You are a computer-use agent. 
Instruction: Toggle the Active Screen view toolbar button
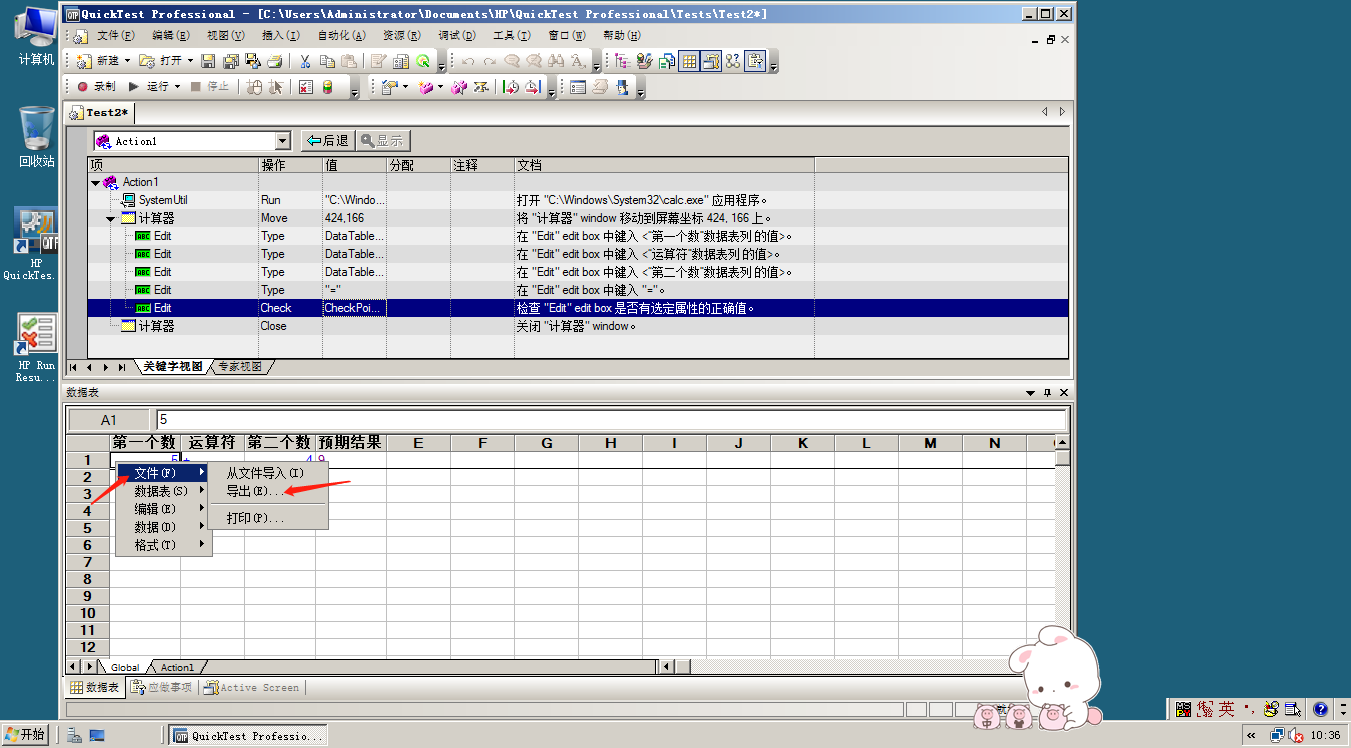pos(711,61)
